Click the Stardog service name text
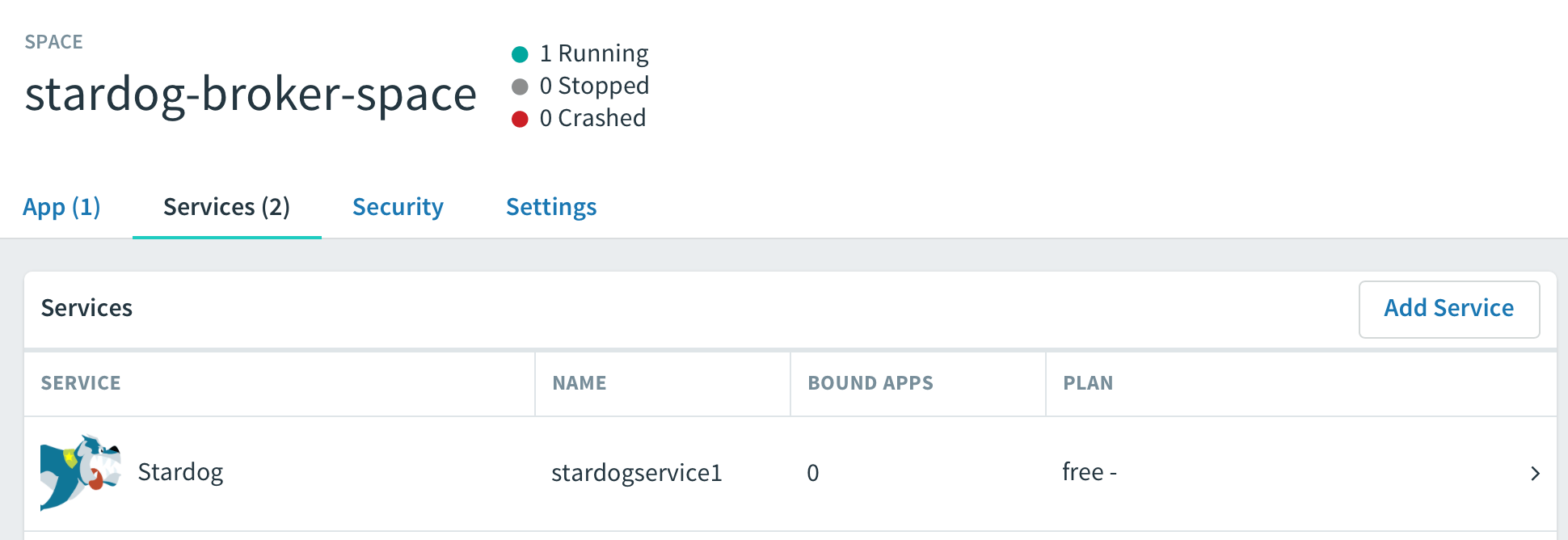This screenshot has height=540, width=1568. [x=180, y=472]
